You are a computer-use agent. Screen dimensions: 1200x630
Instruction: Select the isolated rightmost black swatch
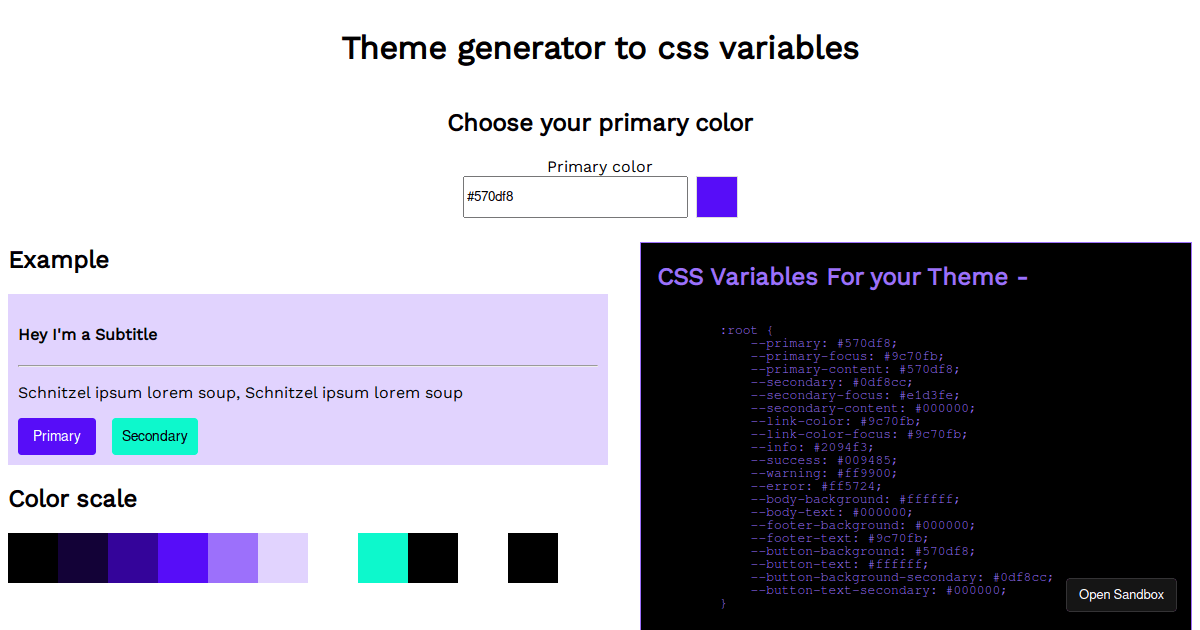tap(533, 558)
